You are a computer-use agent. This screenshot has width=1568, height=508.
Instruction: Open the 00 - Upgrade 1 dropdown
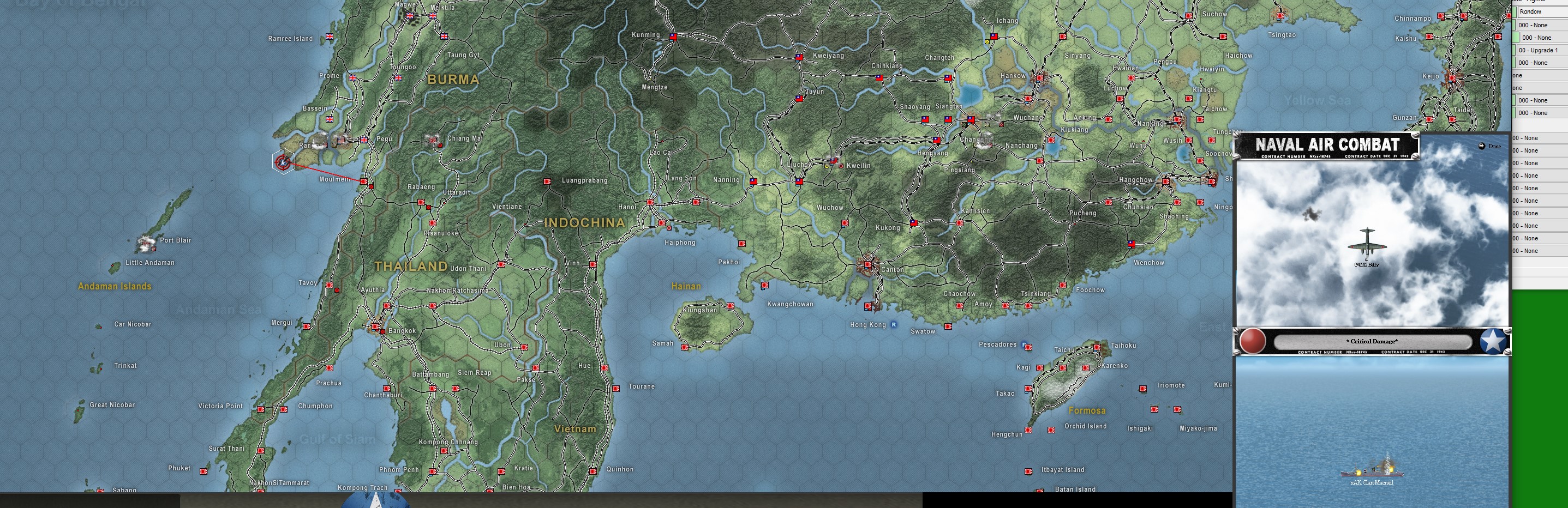coord(1541,51)
